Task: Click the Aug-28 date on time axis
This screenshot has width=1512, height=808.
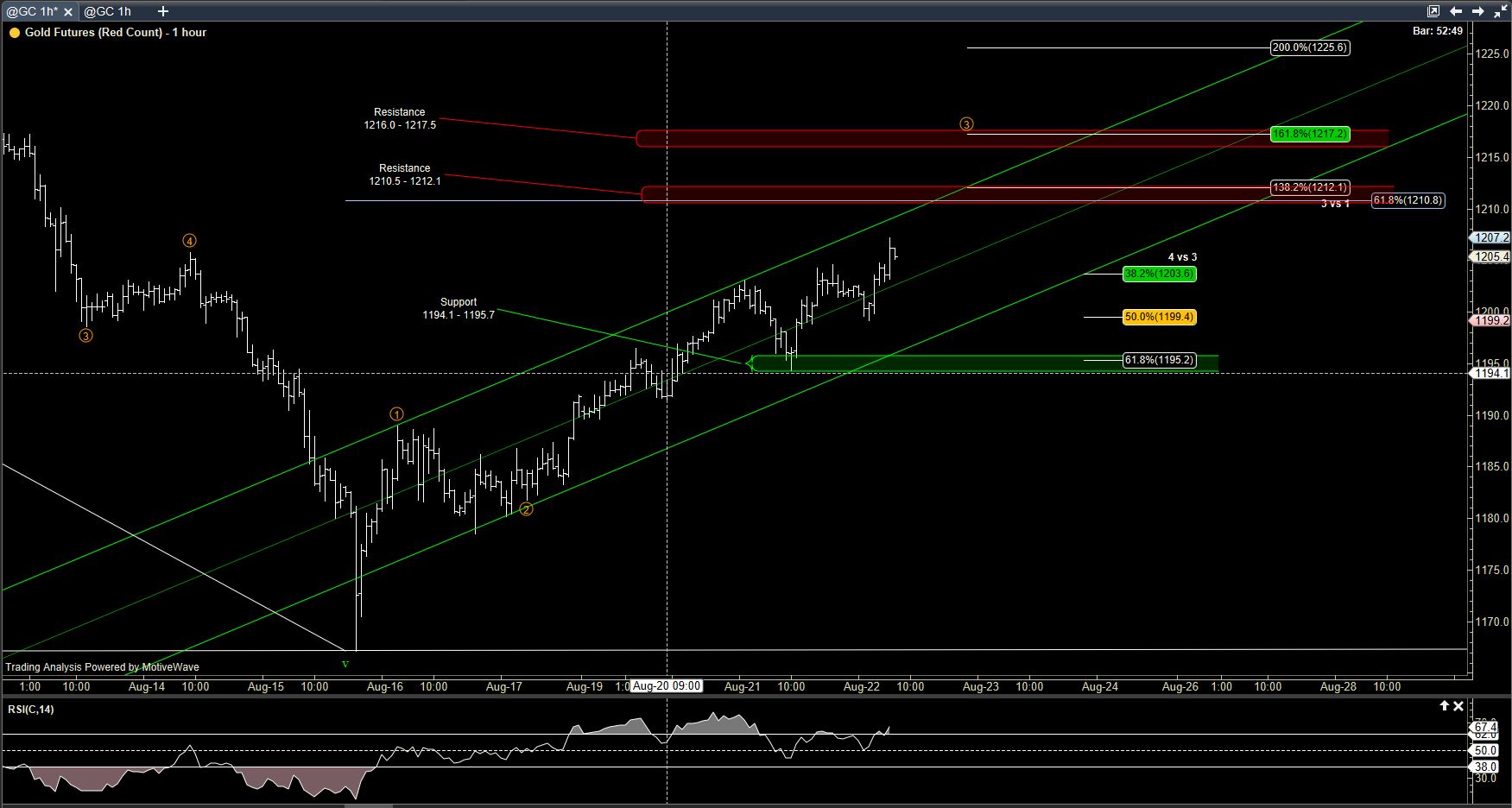Action: click(1338, 687)
